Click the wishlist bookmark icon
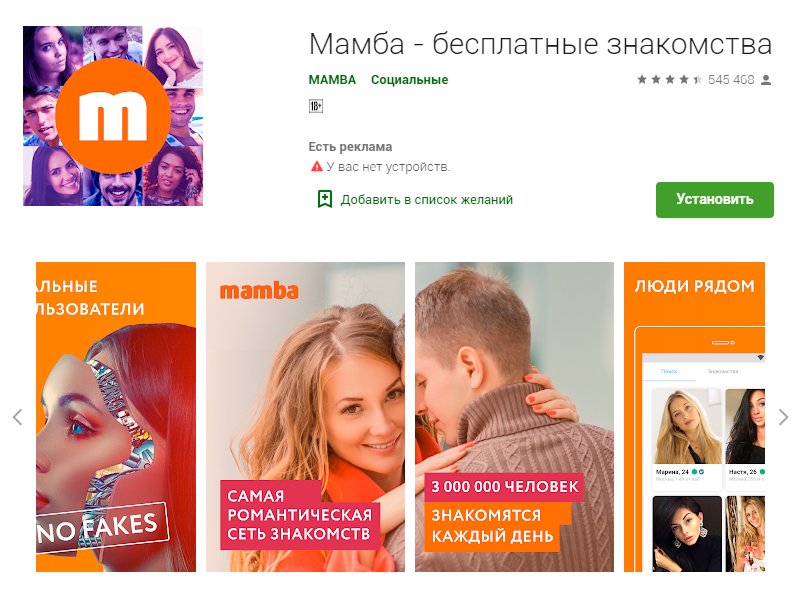The width and height of the screenshot is (800, 600). point(324,199)
